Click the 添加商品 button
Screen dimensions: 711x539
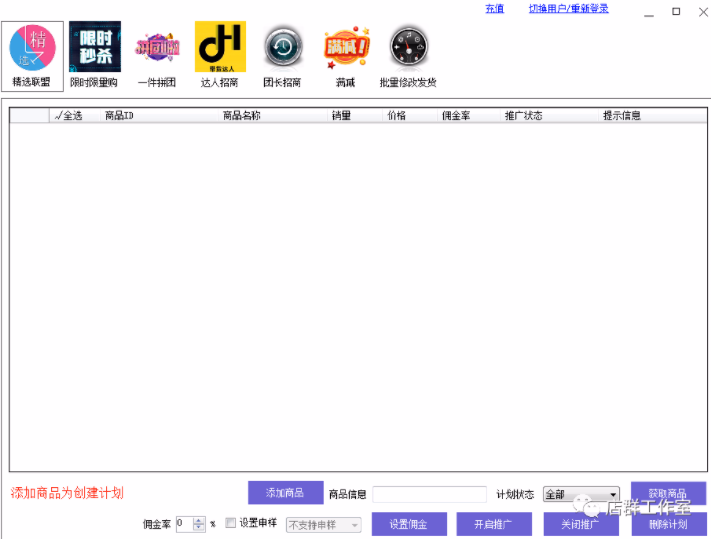(286, 493)
